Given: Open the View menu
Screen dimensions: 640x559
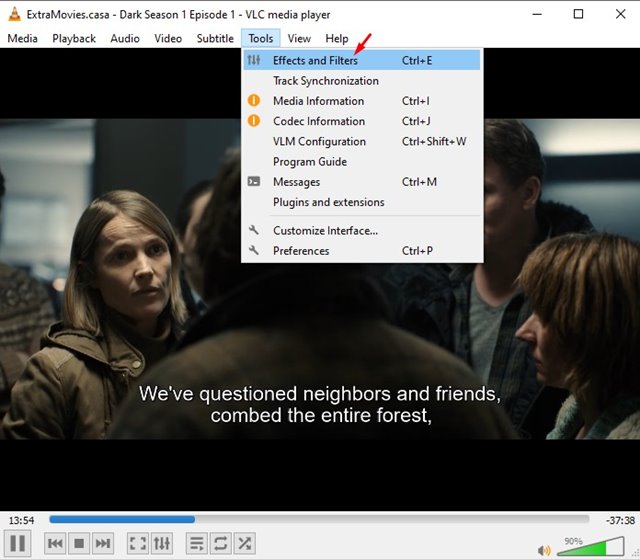Looking at the screenshot, I should (299, 38).
